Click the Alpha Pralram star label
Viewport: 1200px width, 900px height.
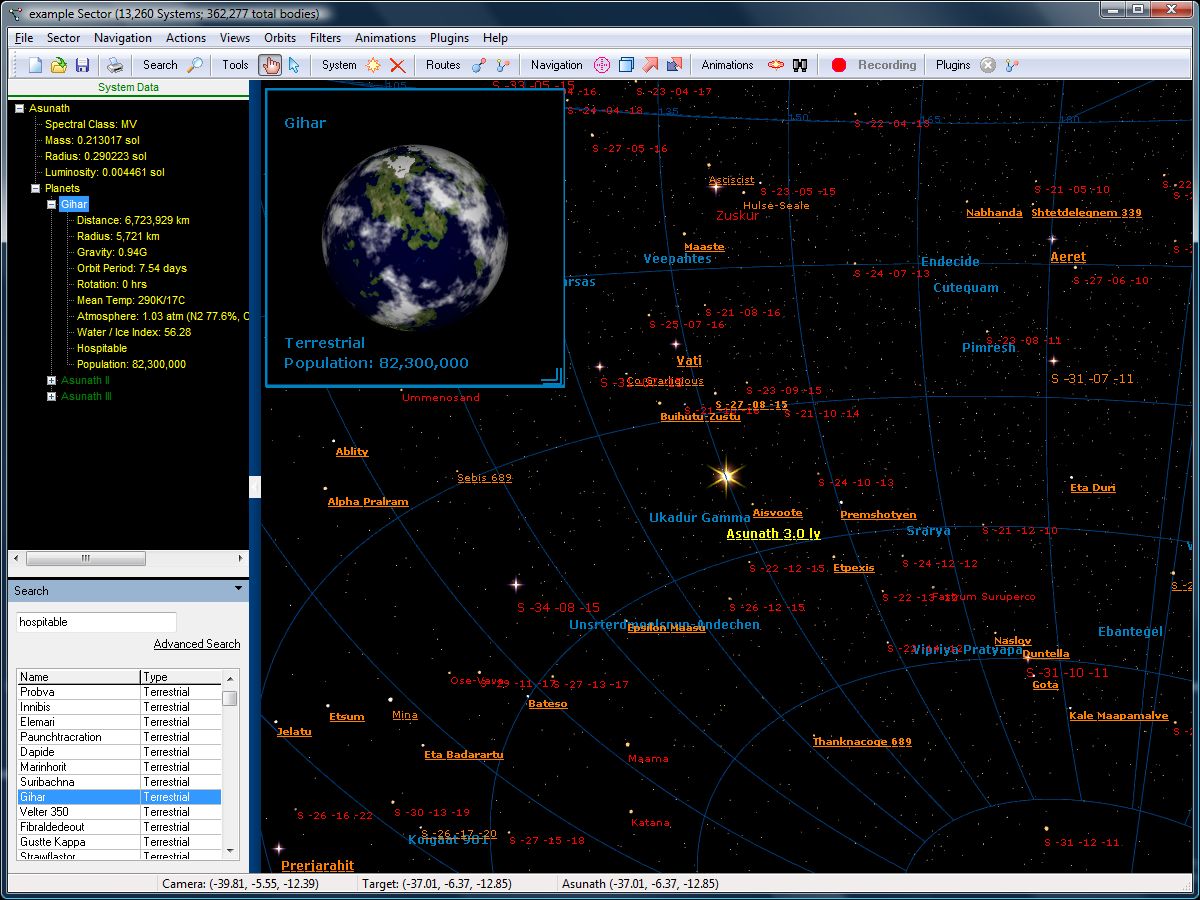(368, 502)
